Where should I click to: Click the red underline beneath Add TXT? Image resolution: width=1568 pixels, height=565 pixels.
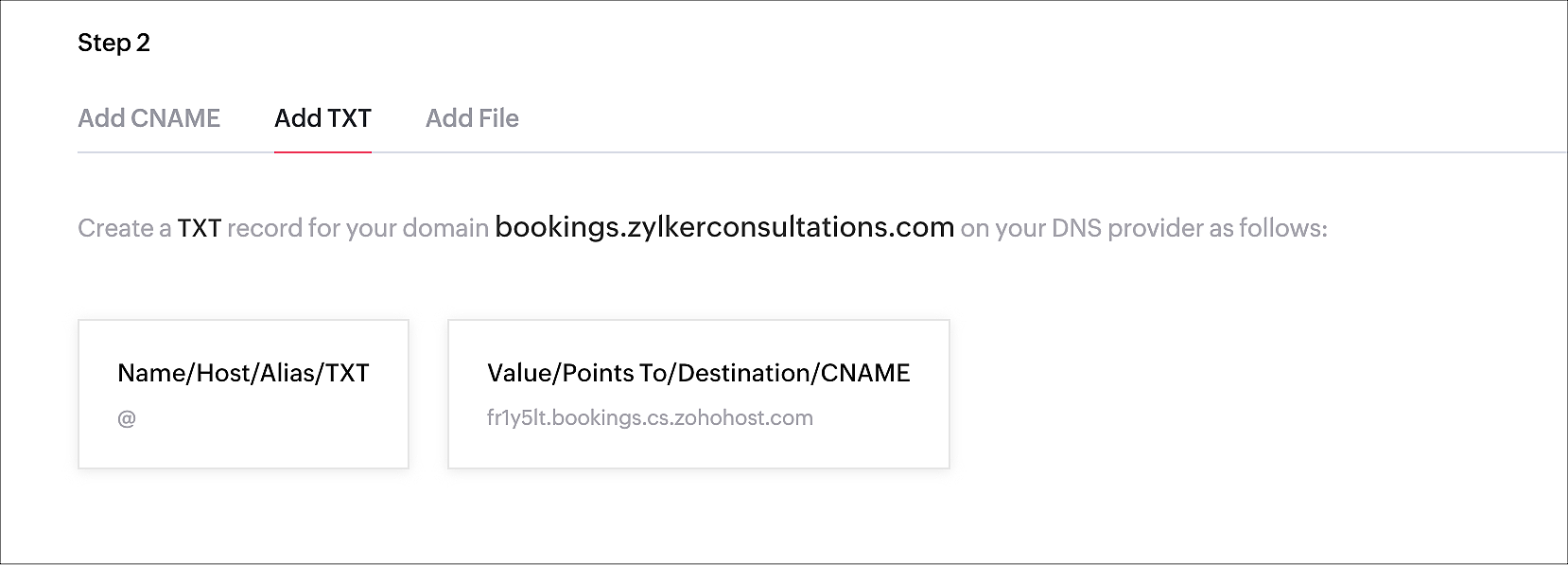coord(322,151)
